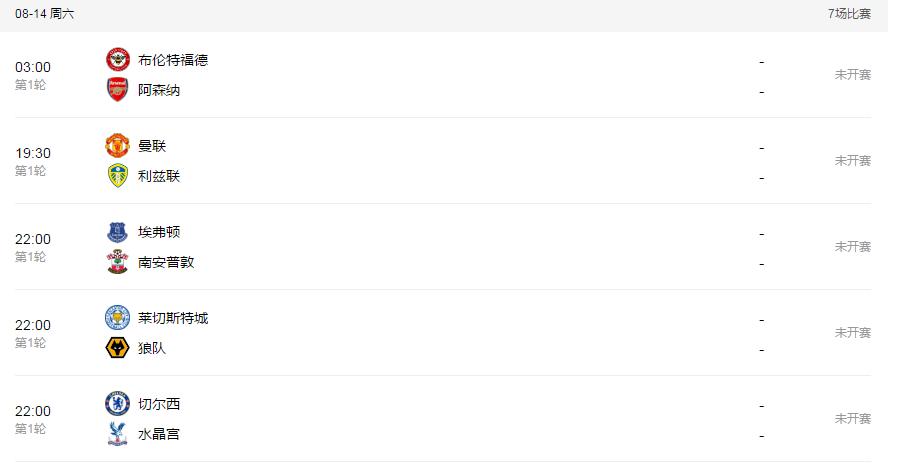Viewport: 898px width, 463px height.
Task: Open the 阿森纳 team link
Action: tap(159, 90)
